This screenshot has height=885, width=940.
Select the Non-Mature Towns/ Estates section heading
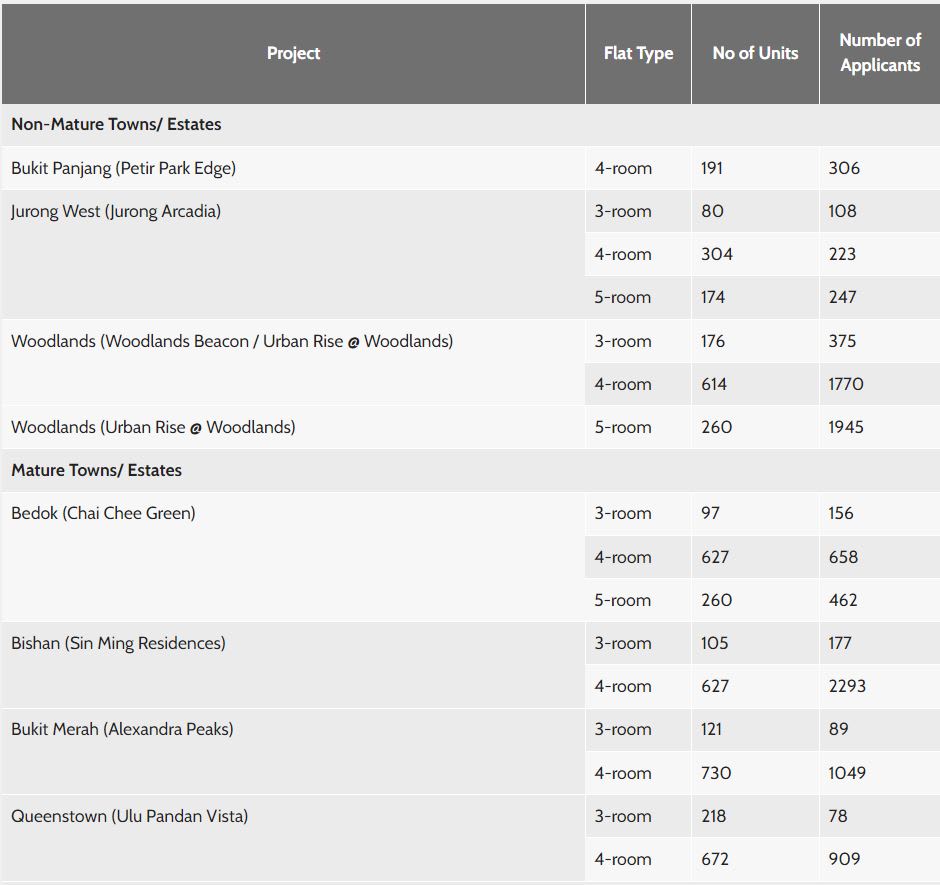[116, 125]
